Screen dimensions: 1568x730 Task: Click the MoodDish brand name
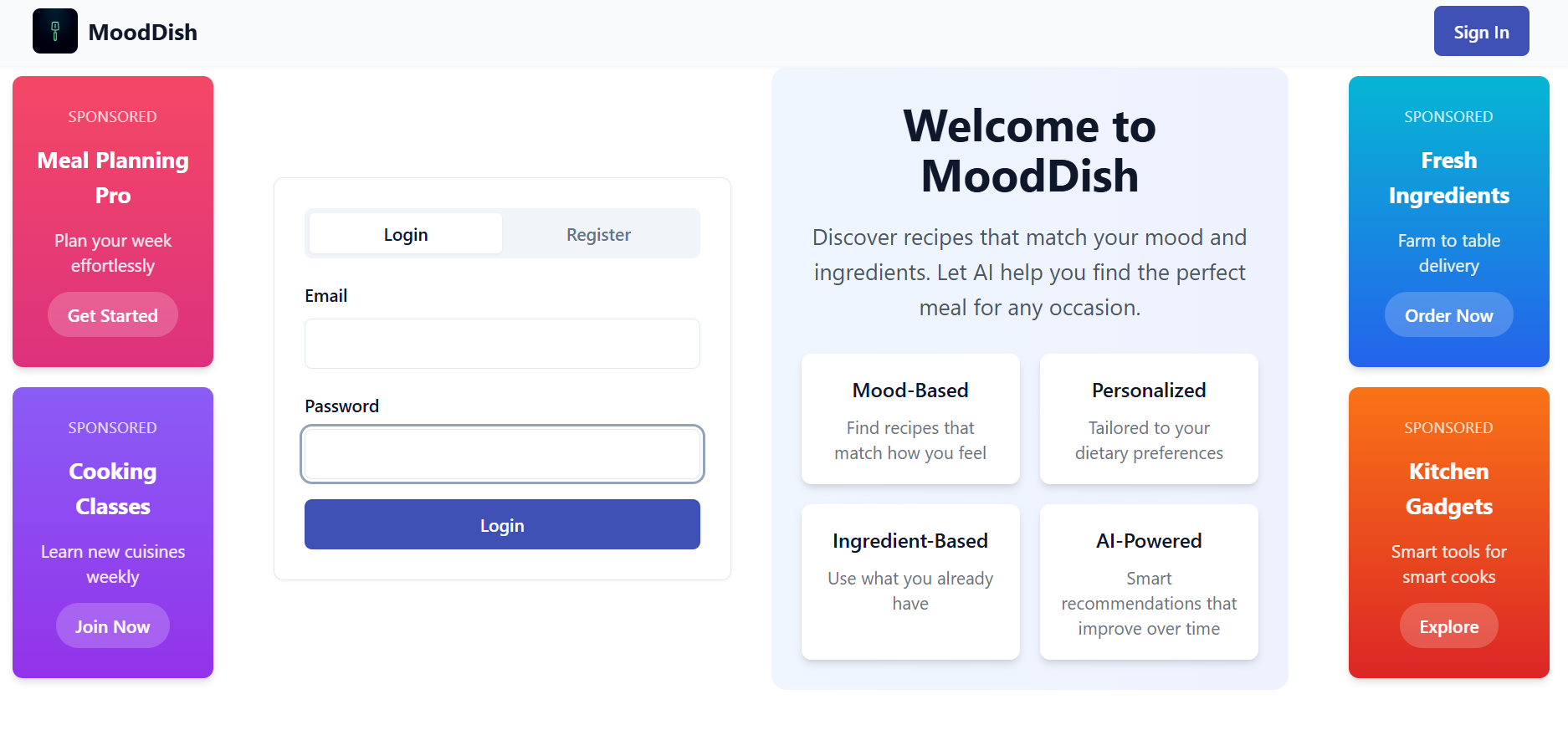click(142, 33)
